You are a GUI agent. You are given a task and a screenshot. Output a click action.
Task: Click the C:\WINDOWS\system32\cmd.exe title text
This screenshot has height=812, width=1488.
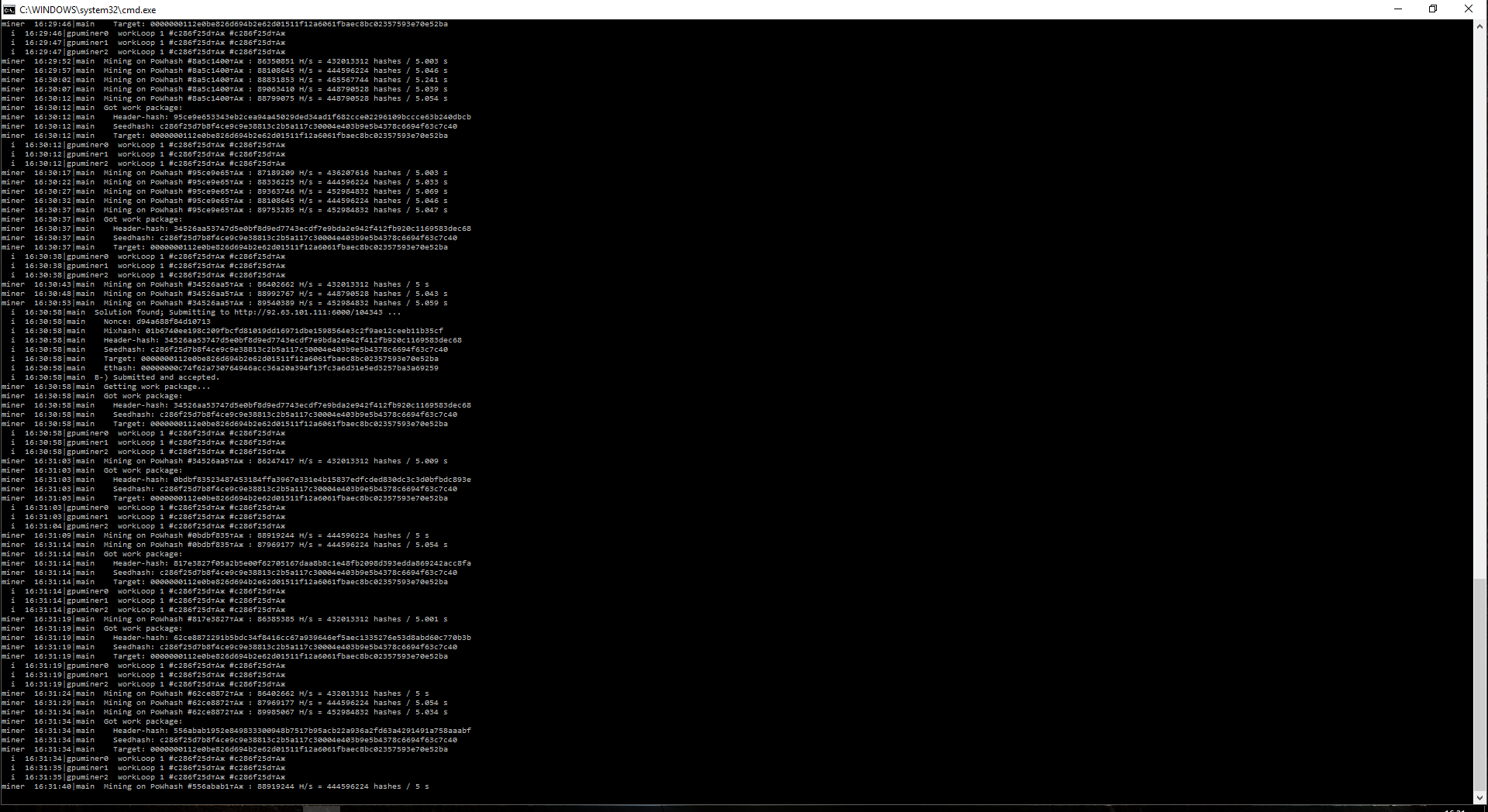88,10
